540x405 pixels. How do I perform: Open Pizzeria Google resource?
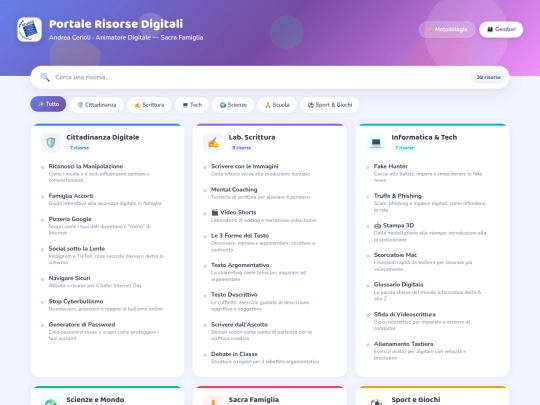(x=107, y=226)
